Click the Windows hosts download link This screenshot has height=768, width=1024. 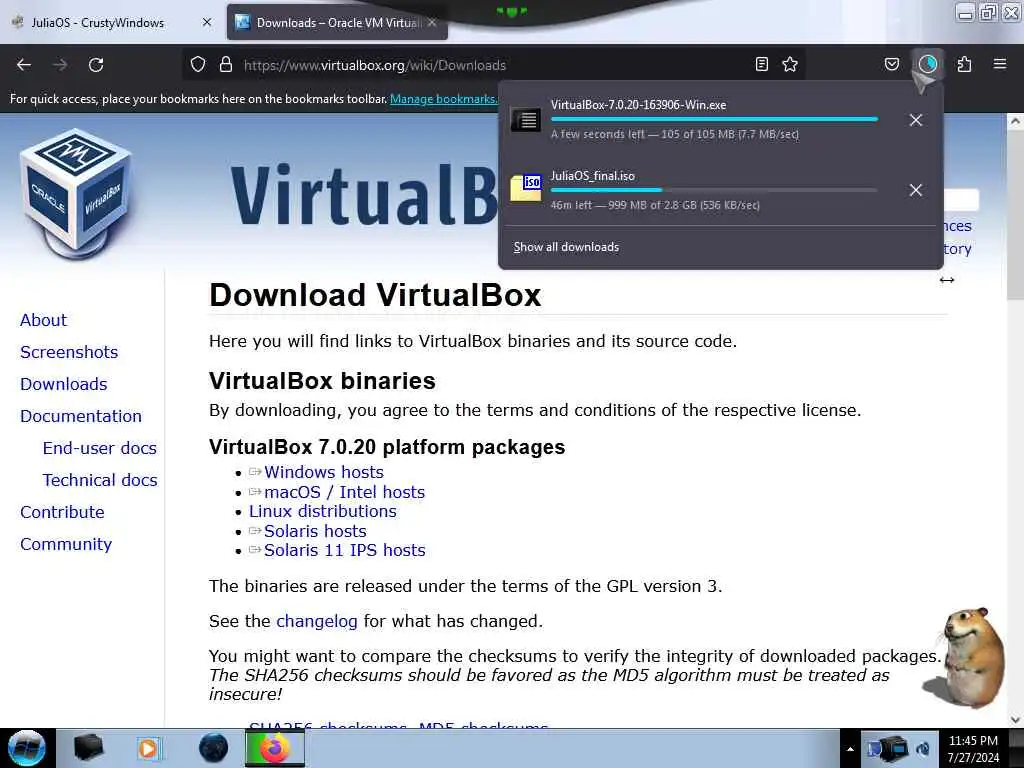click(324, 472)
